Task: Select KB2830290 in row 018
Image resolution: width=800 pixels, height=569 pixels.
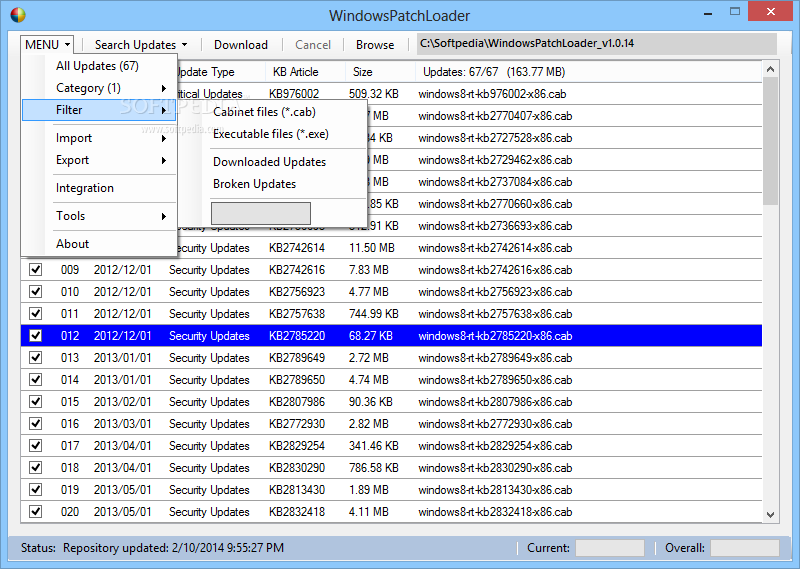Action: point(297,468)
